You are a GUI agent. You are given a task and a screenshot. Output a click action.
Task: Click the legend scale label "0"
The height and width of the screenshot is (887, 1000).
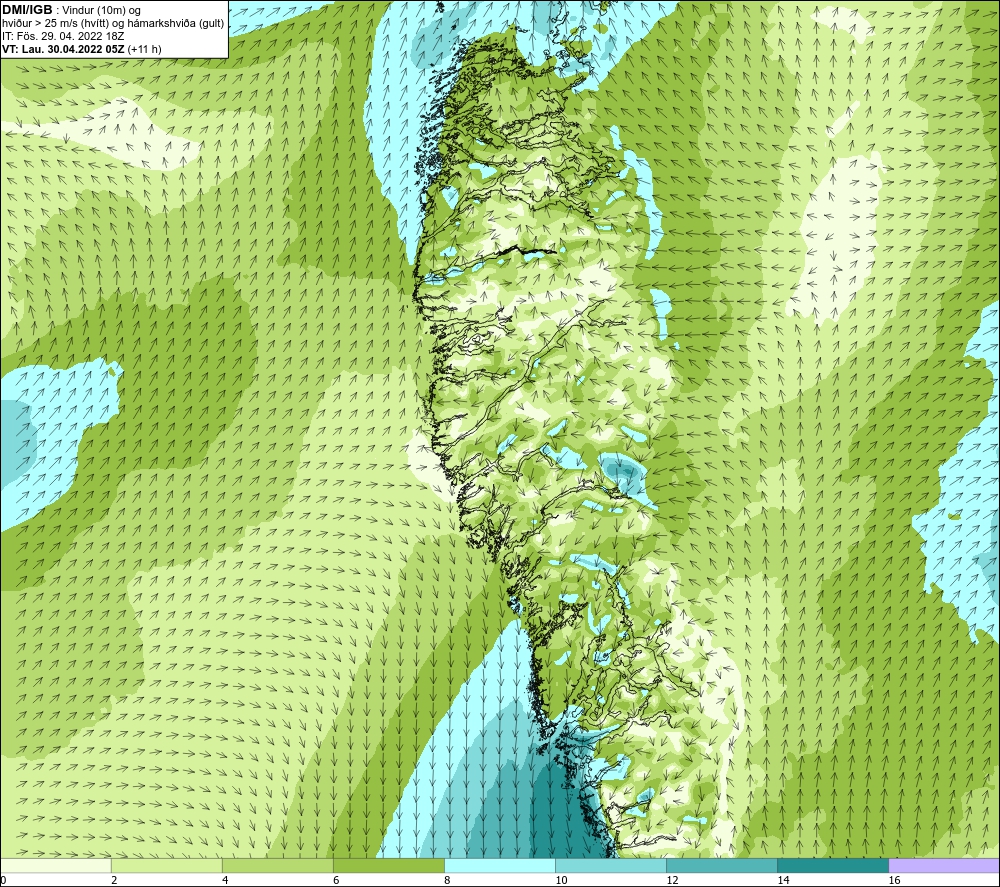coord(3,880)
